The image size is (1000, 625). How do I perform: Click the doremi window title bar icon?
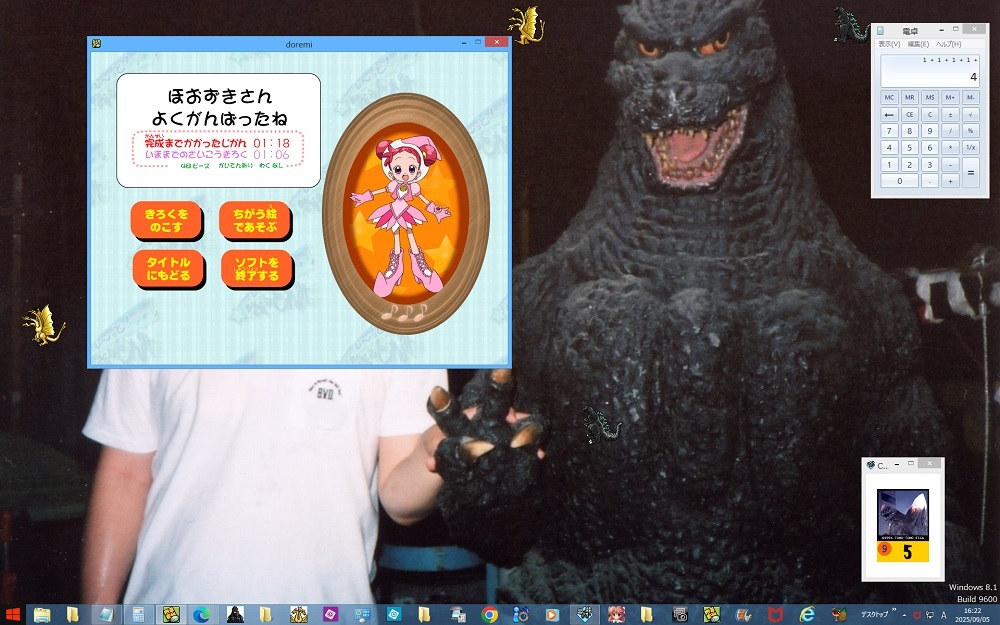pos(96,43)
